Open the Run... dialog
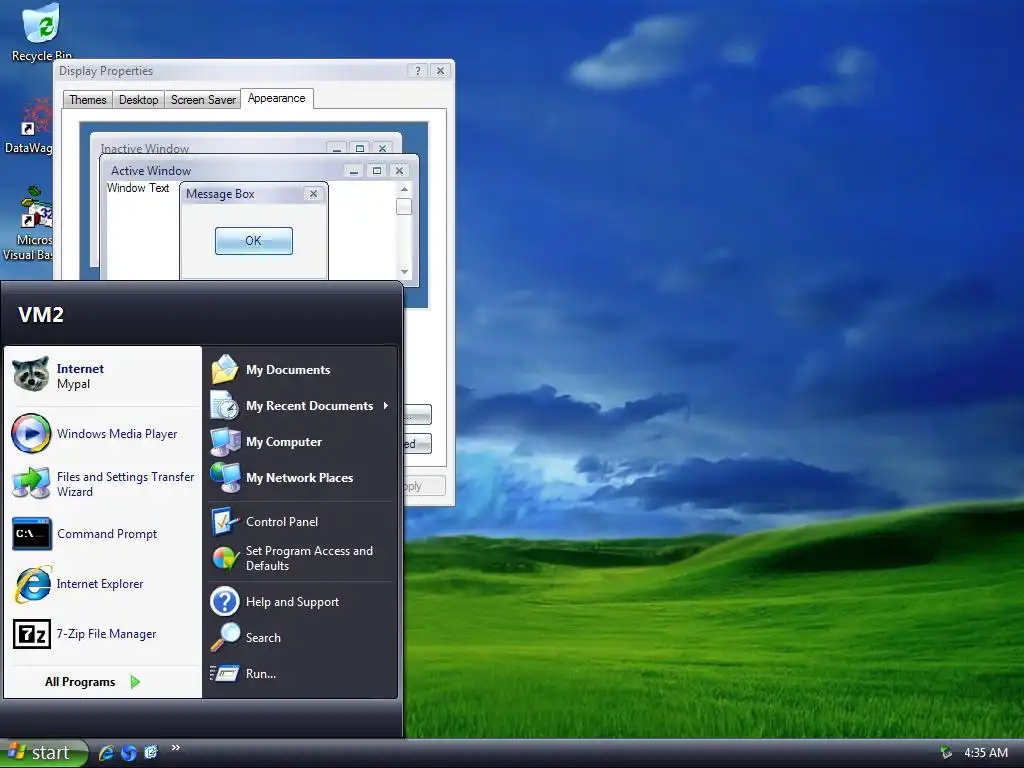The image size is (1024, 768). [300, 673]
